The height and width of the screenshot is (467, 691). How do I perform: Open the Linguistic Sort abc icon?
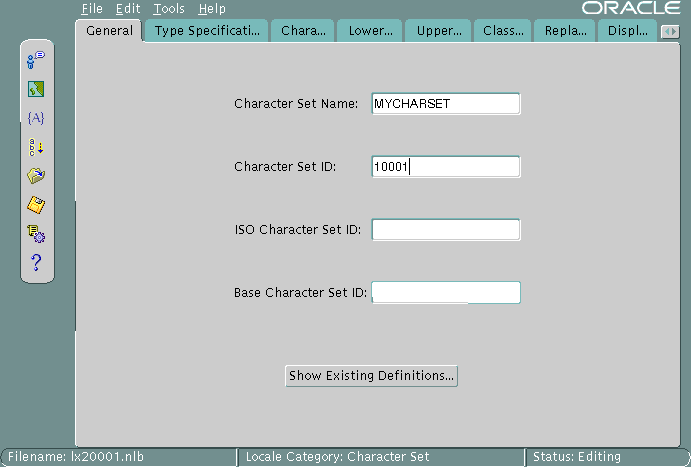coord(36,147)
